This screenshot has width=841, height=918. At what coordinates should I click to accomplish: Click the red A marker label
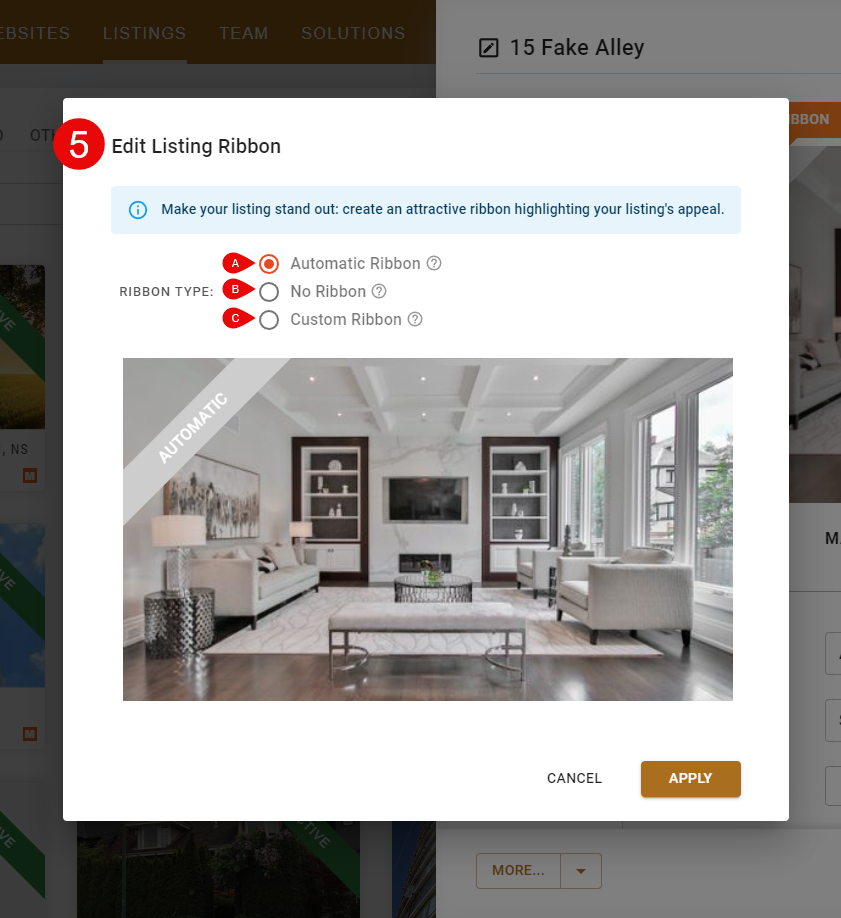[x=237, y=263]
